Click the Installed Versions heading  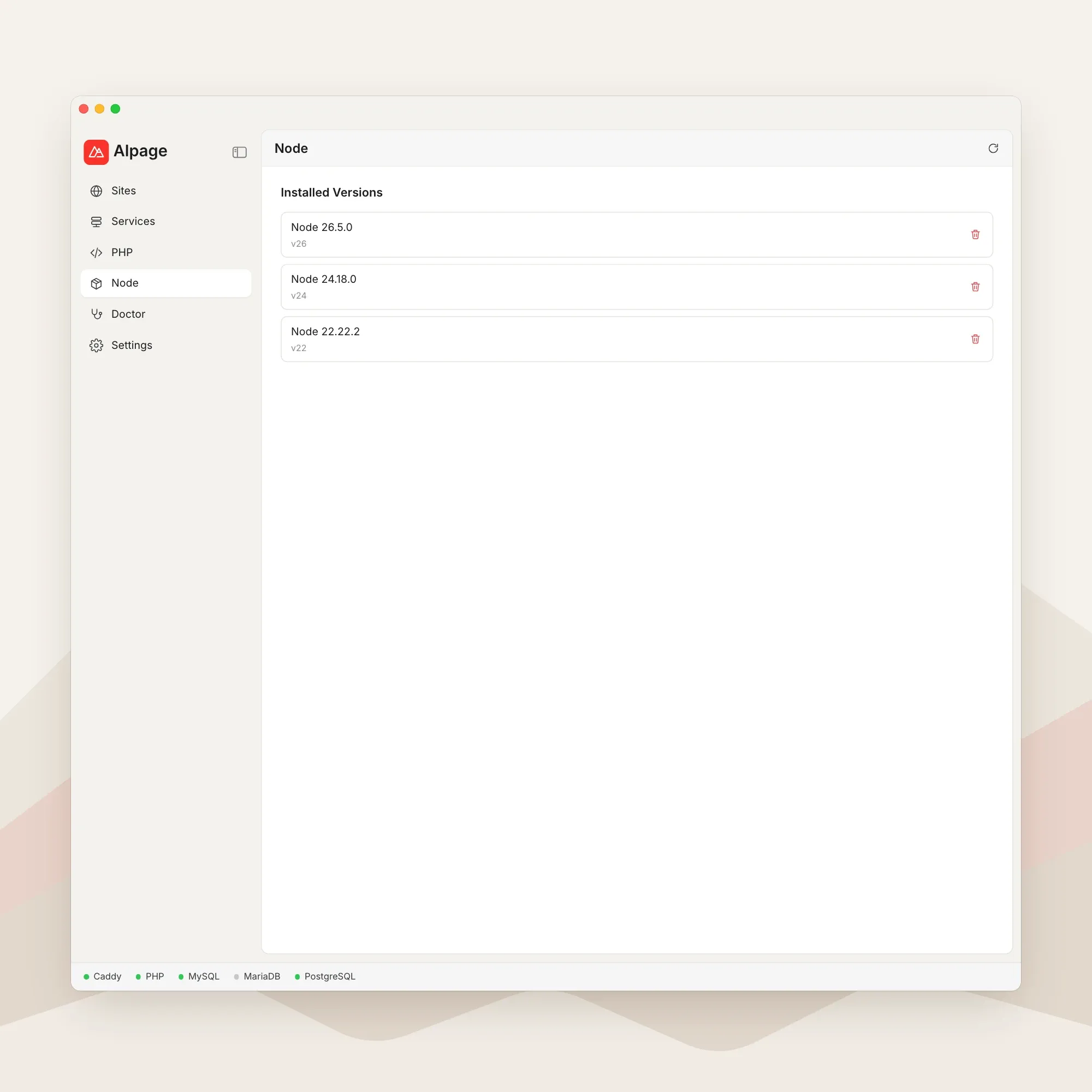click(x=331, y=192)
